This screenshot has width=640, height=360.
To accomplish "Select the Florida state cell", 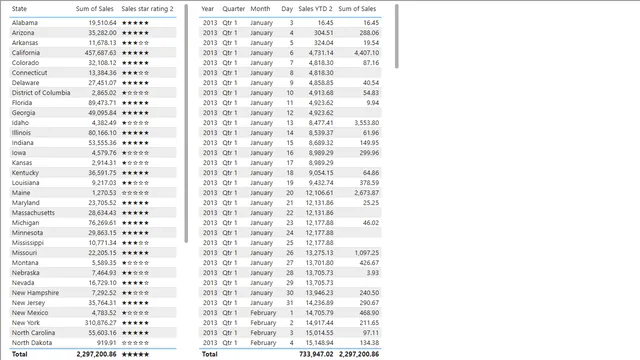I will click(x=22, y=103).
